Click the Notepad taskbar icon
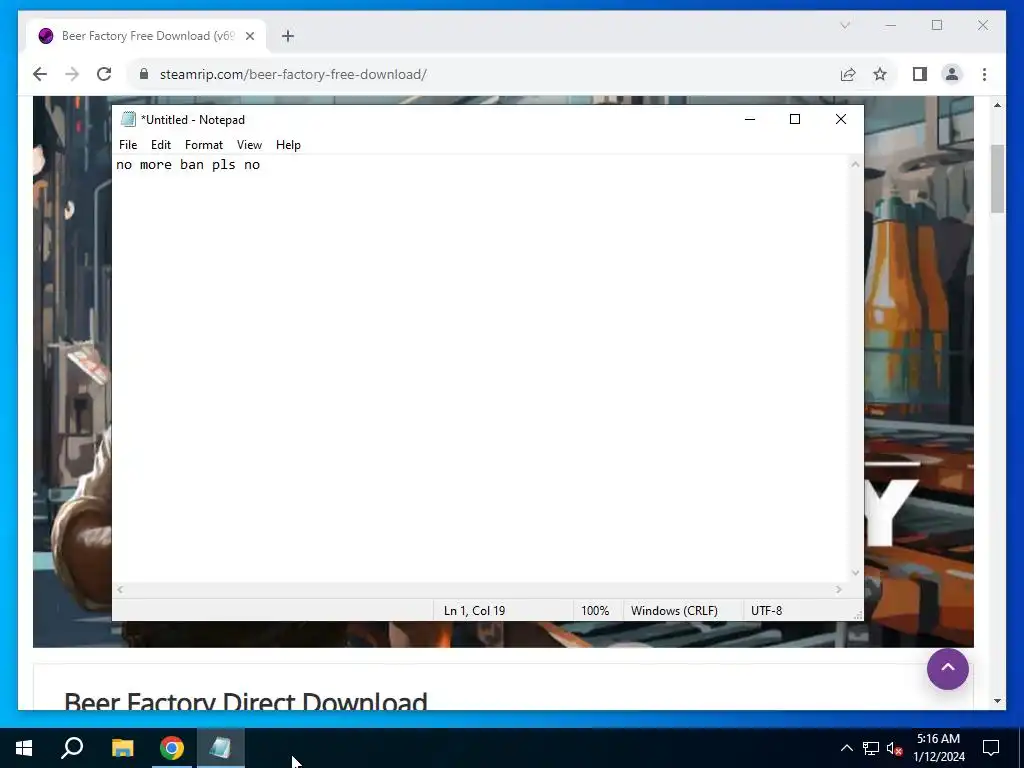The height and width of the screenshot is (768, 1024). click(x=221, y=748)
